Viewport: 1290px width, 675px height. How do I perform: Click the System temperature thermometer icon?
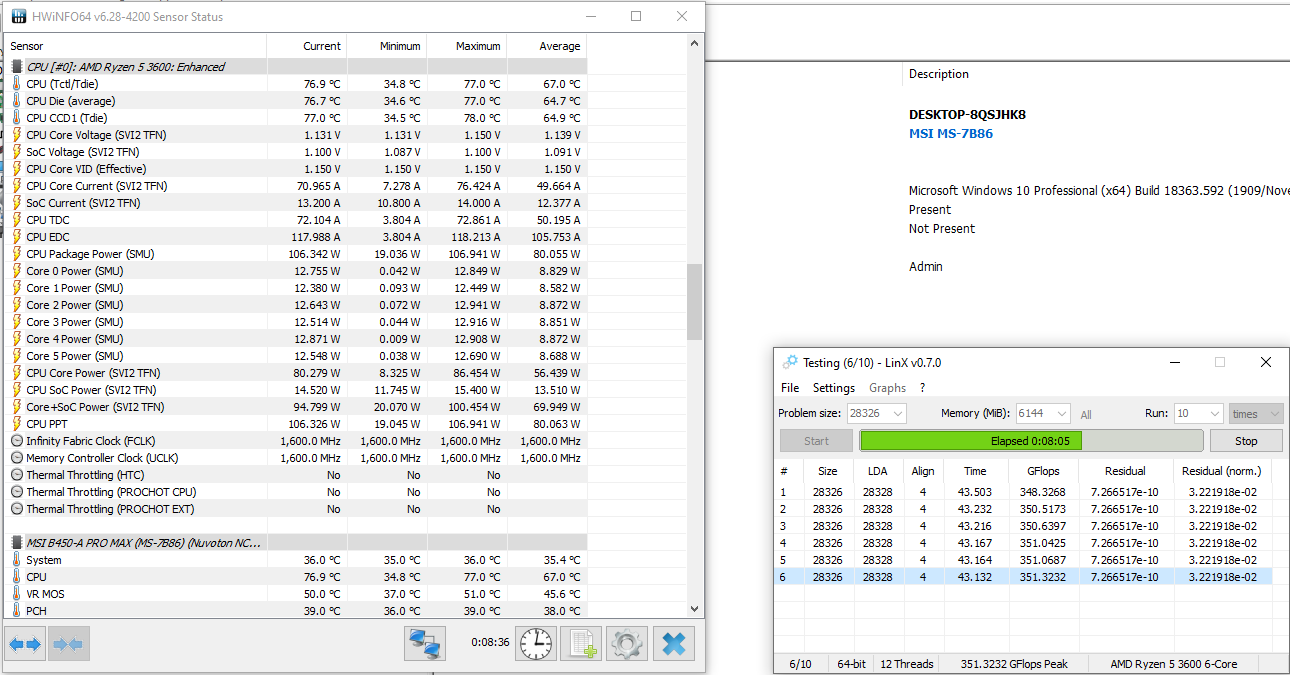(16, 560)
